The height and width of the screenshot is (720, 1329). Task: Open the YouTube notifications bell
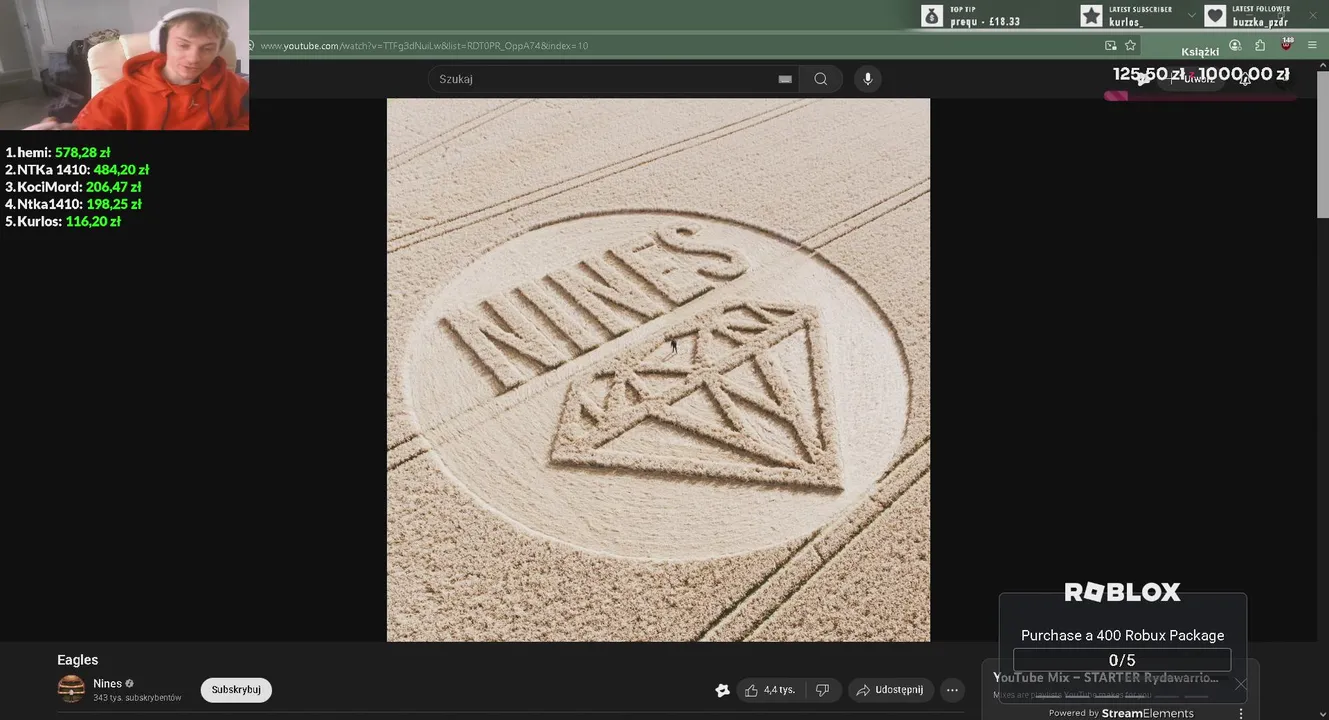coord(1245,79)
